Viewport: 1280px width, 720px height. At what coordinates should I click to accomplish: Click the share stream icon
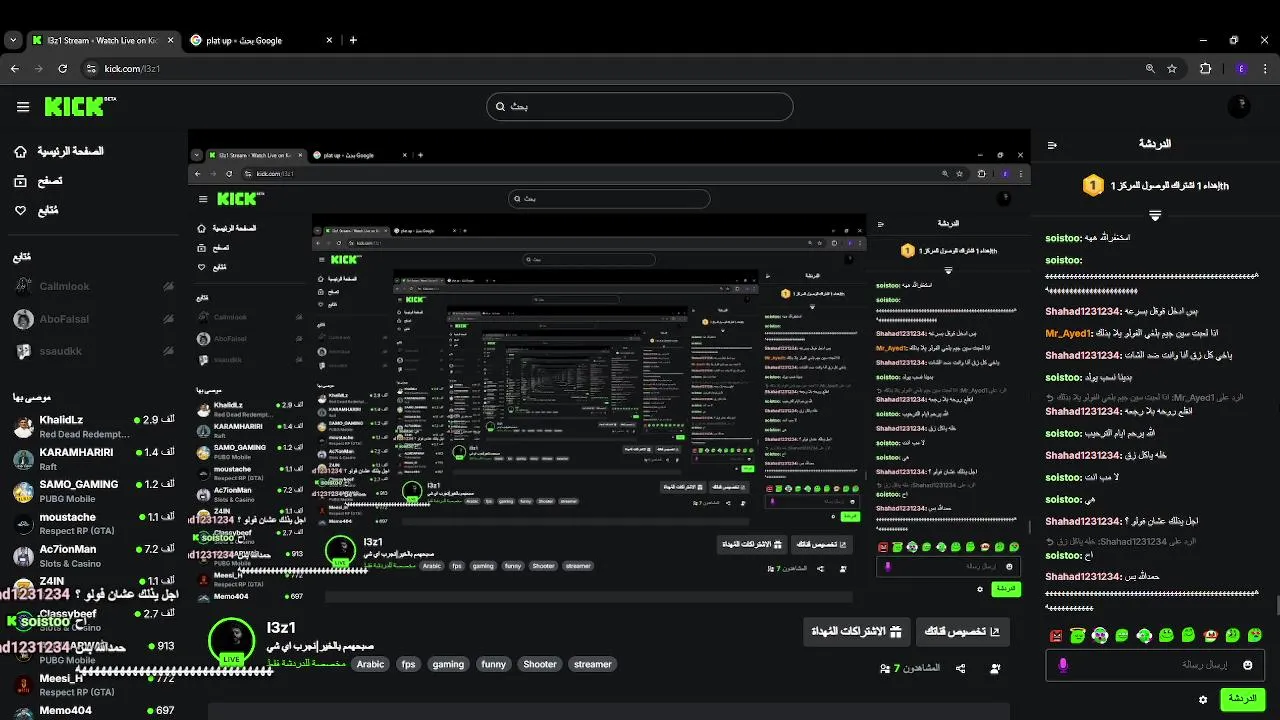click(961, 668)
